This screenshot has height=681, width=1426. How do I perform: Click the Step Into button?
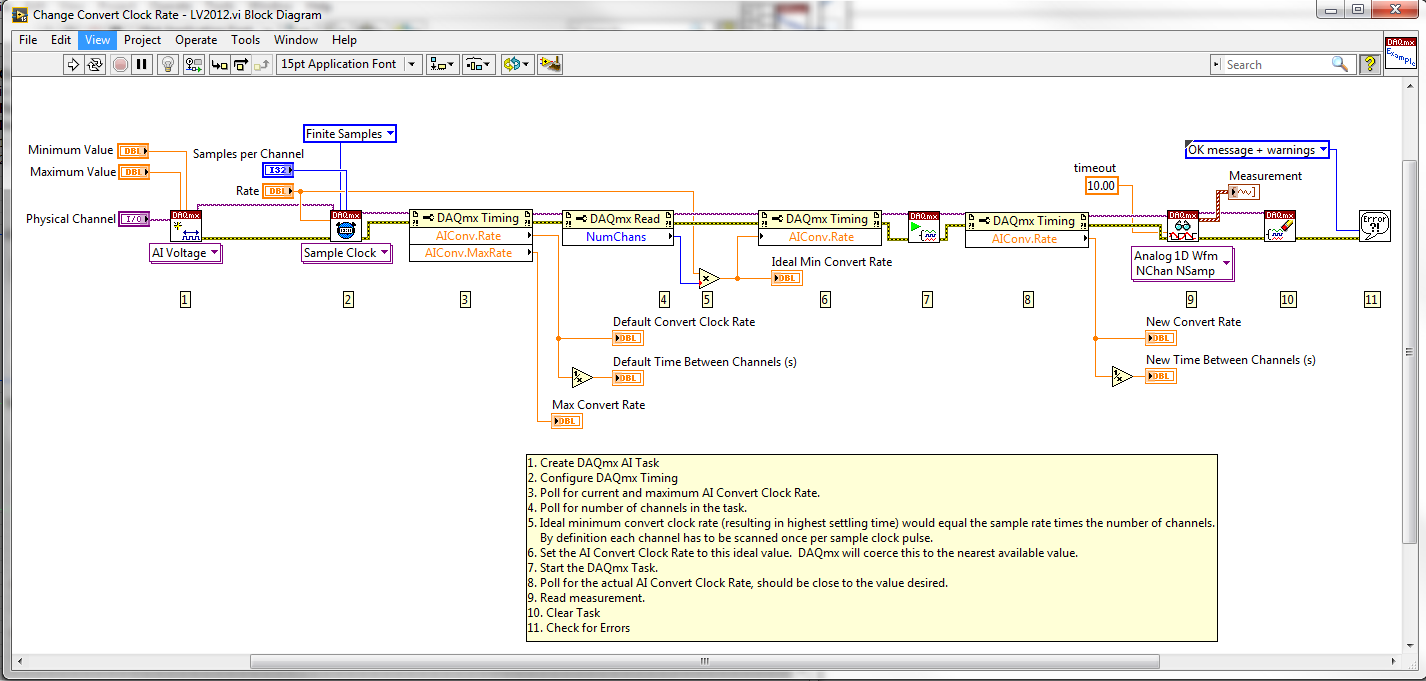pyautogui.click(x=219, y=64)
